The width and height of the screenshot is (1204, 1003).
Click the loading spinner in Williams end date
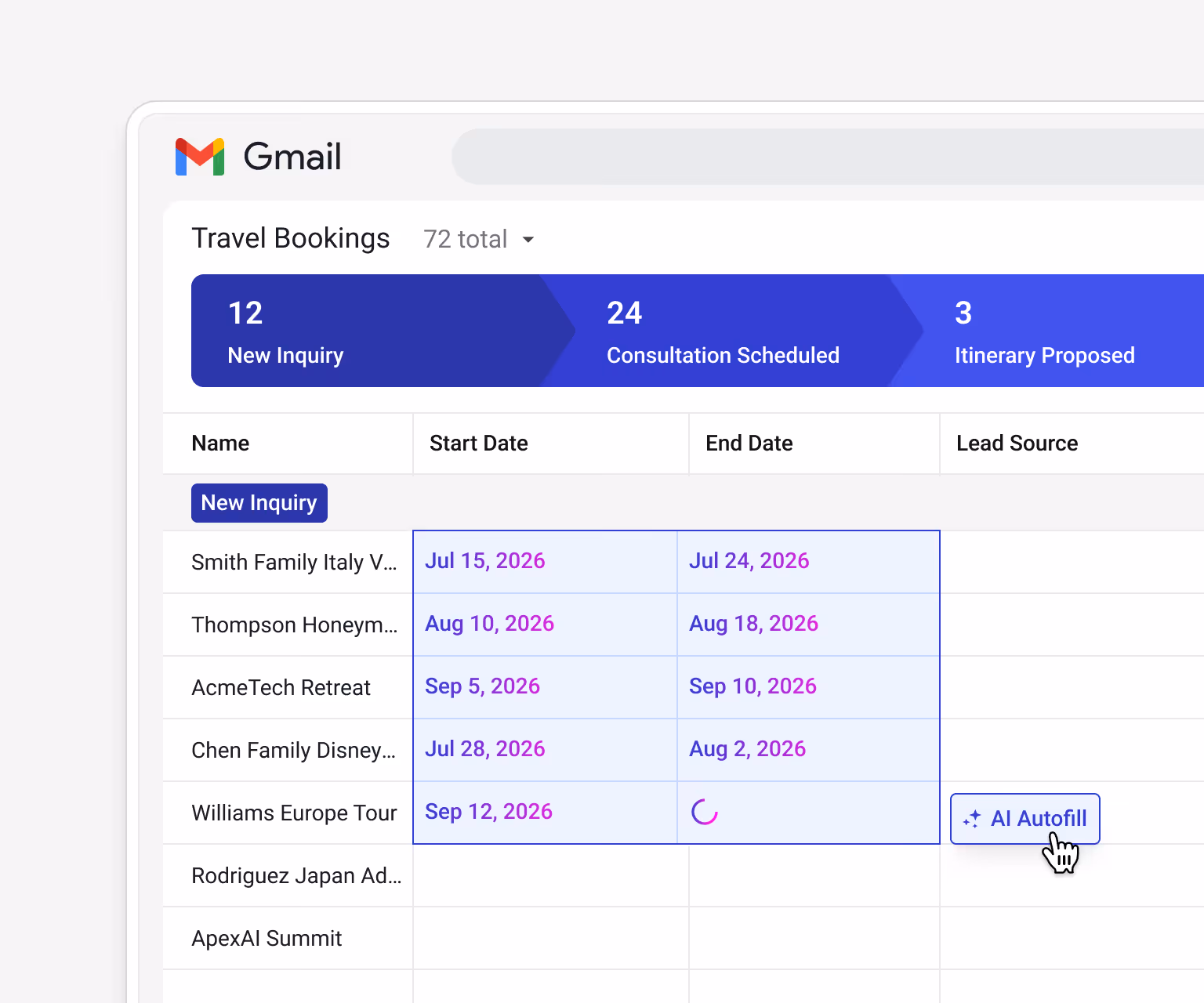(x=705, y=812)
